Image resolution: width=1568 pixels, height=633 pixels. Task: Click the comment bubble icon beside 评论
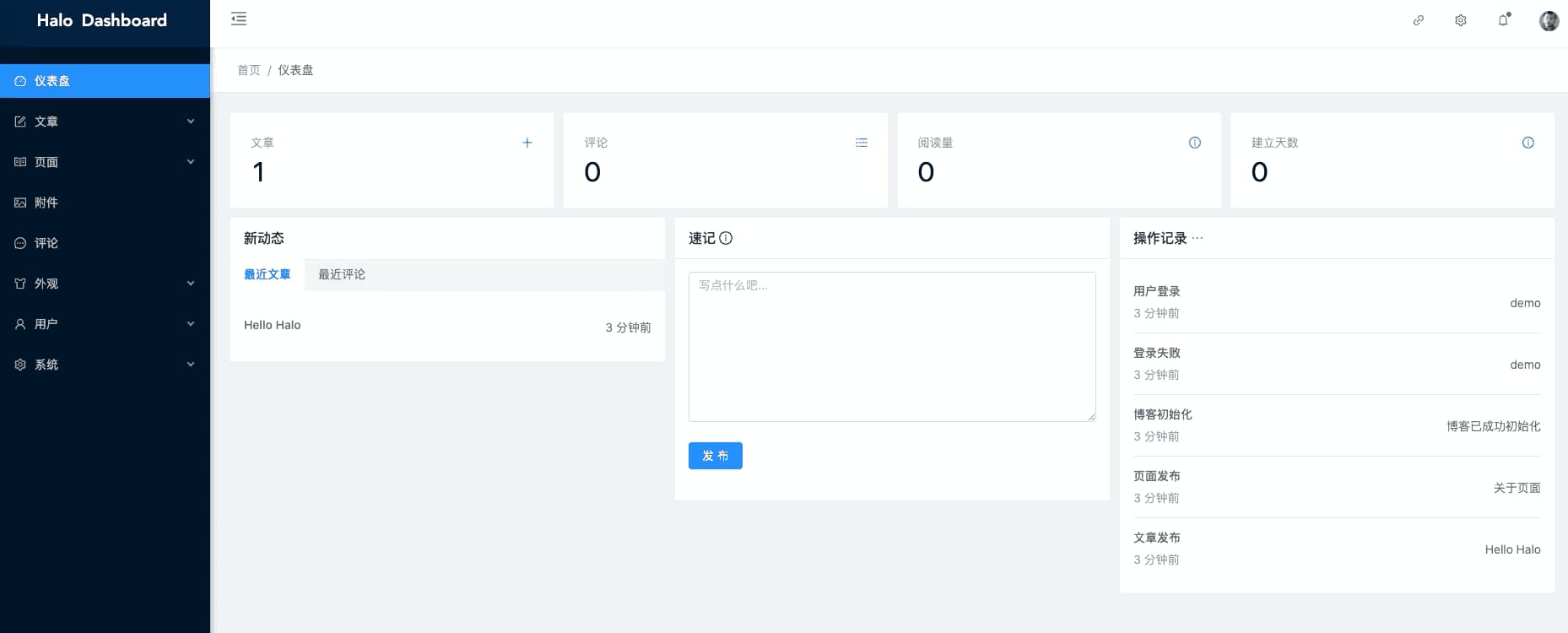pyautogui.click(x=20, y=243)
